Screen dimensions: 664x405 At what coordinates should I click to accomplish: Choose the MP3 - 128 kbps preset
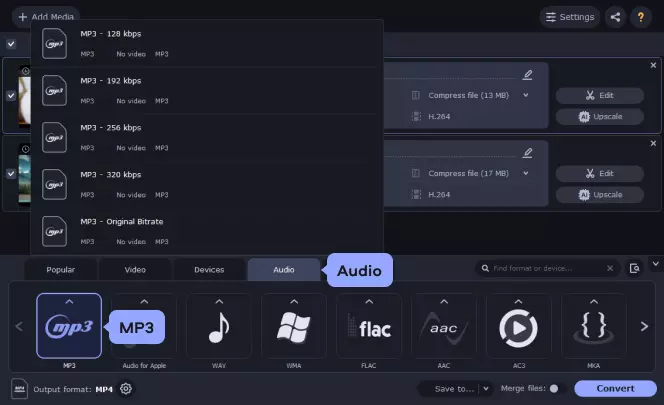[207, 43]
